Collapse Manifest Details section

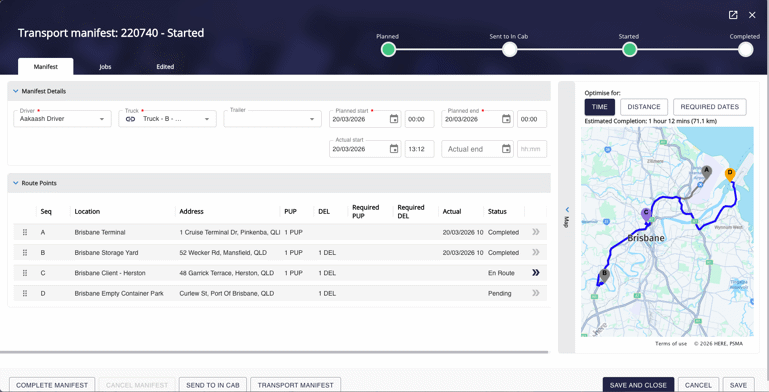click(16, 91)
